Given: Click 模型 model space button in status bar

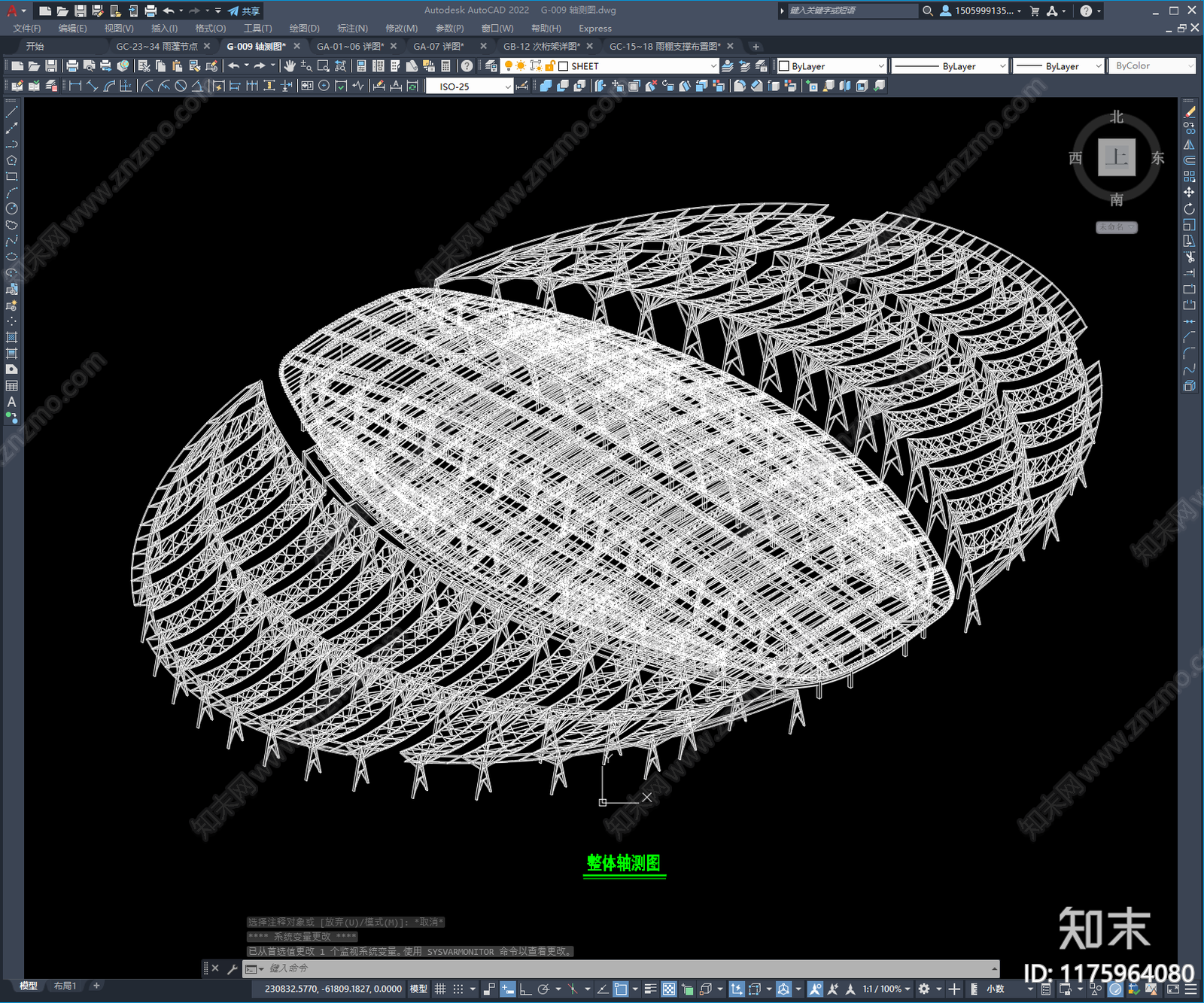Looking at the screenshot, I should 418,989.
